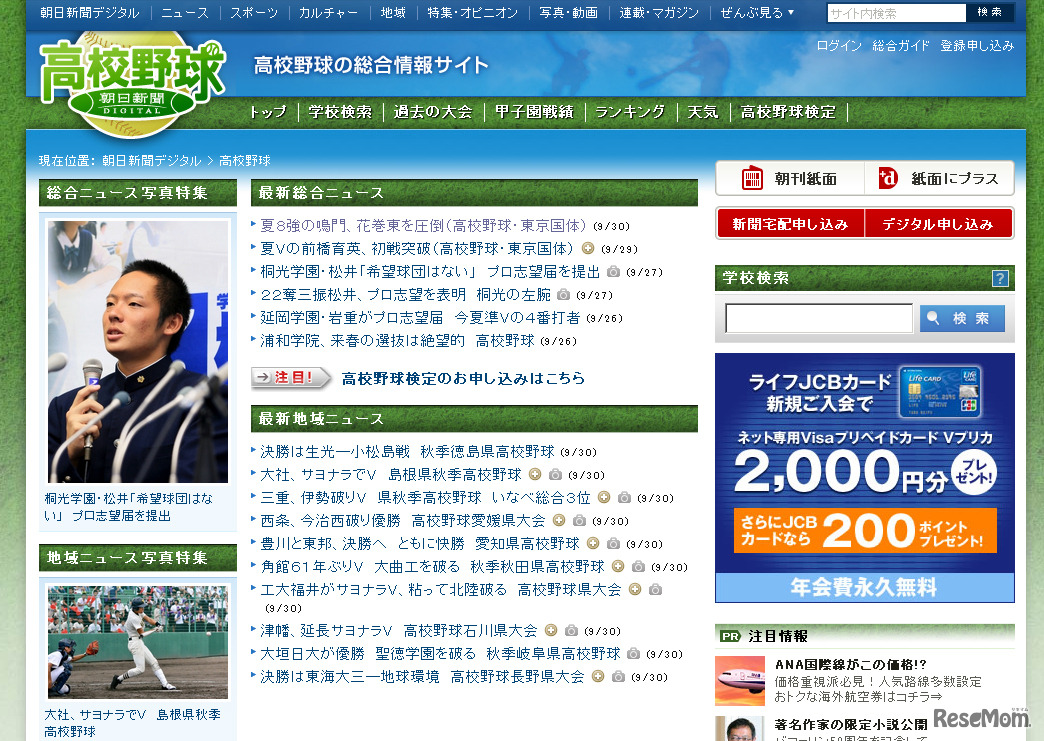Open the 学校検索 help question mark icon

tap(999, 278)
